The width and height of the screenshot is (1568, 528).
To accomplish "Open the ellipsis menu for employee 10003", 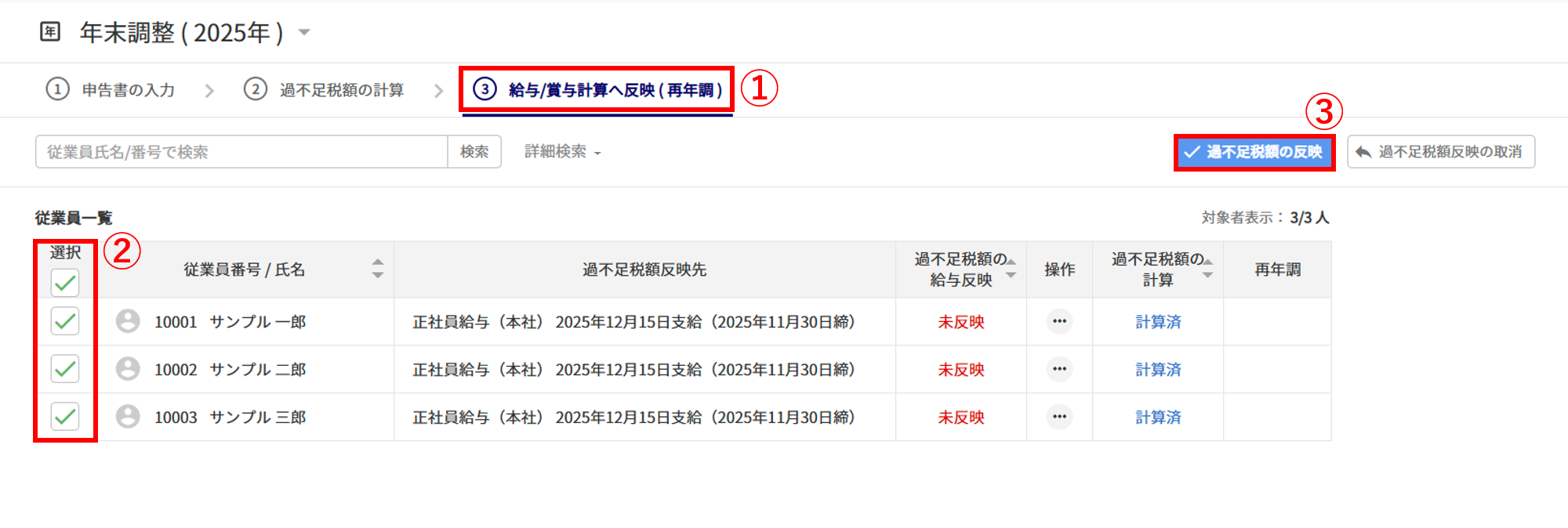I will click(x=1059, y=417).
